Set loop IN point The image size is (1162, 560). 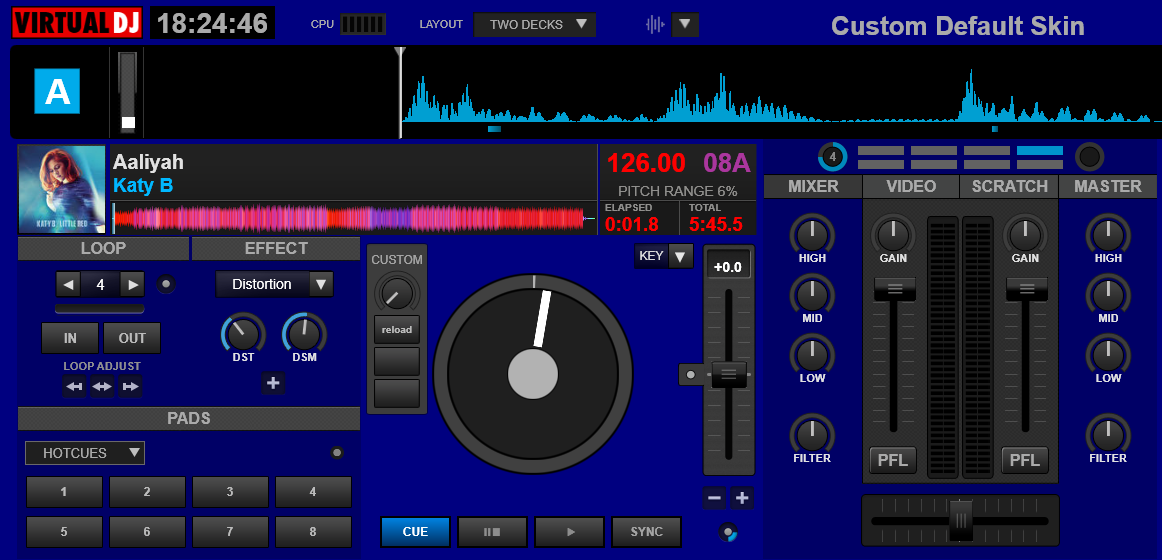(x=70, y=339)
